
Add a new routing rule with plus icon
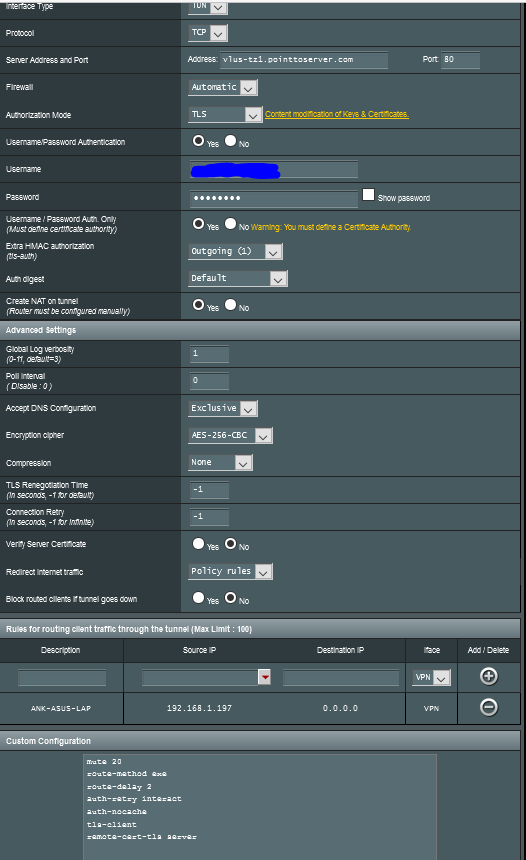pyautogui.click(x=488, y=676)
